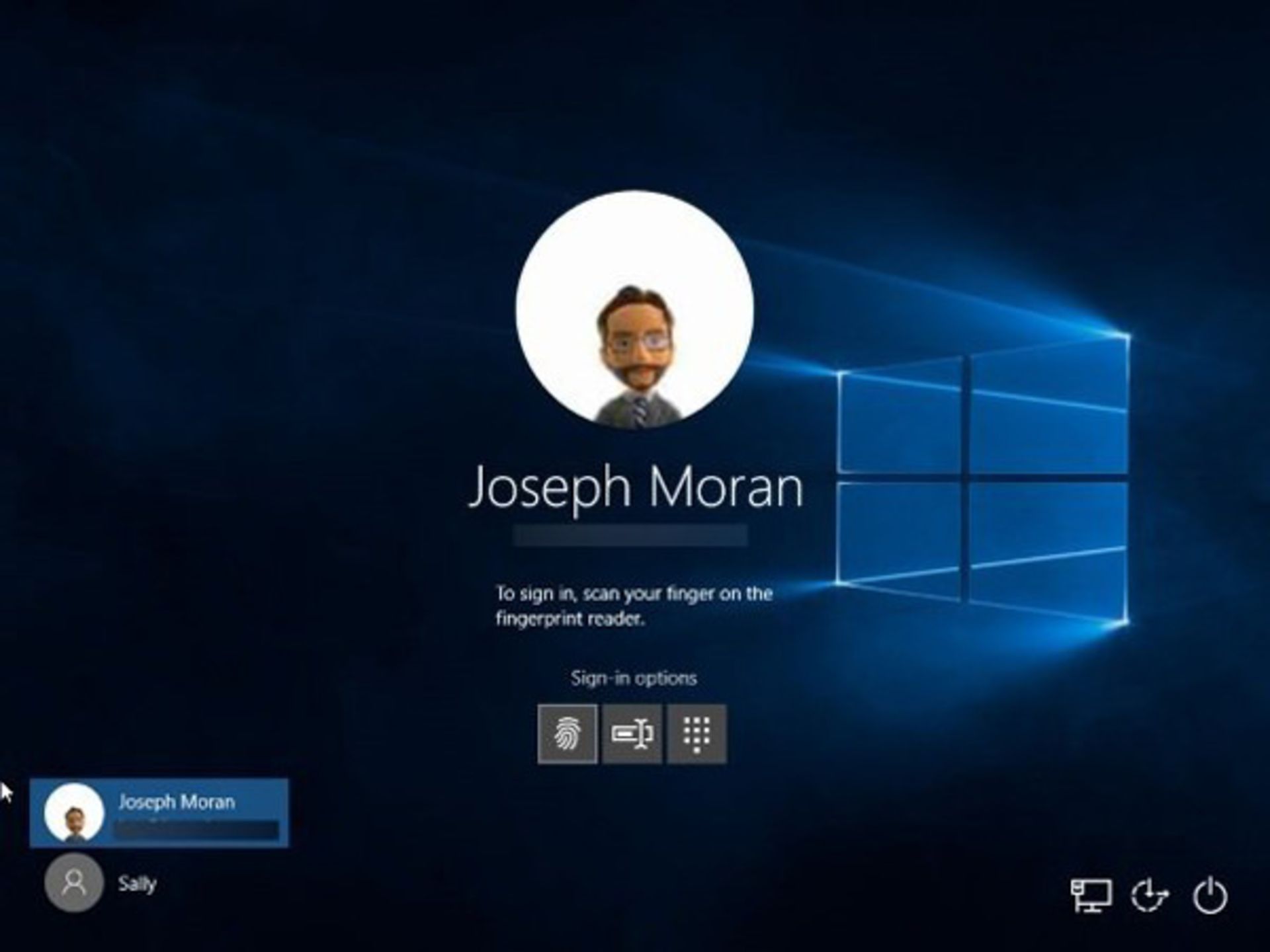Open the Ease of Access menu

(1150, 896)
